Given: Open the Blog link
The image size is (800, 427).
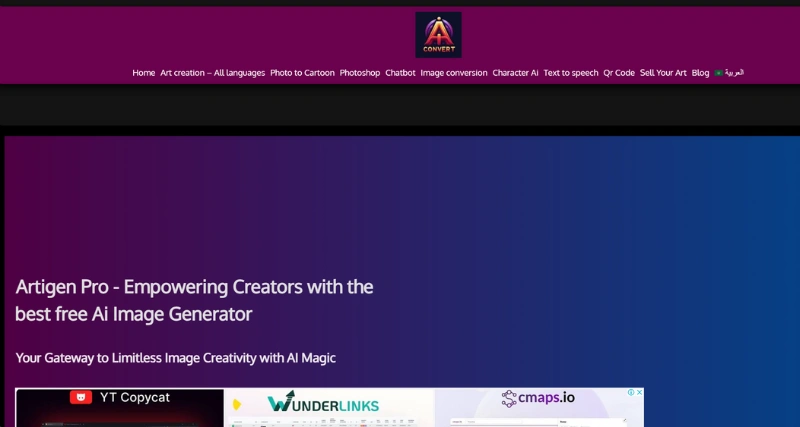Looking at the screenshot, I should pos(700,73).
